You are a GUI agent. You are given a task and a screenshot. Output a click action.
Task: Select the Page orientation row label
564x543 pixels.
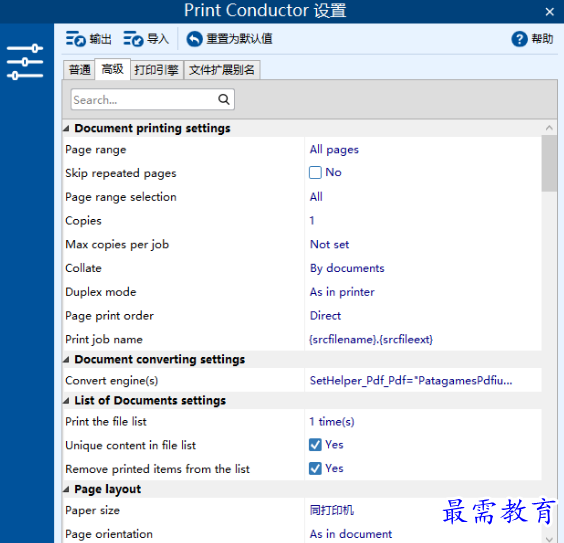(x=109, y=534)
